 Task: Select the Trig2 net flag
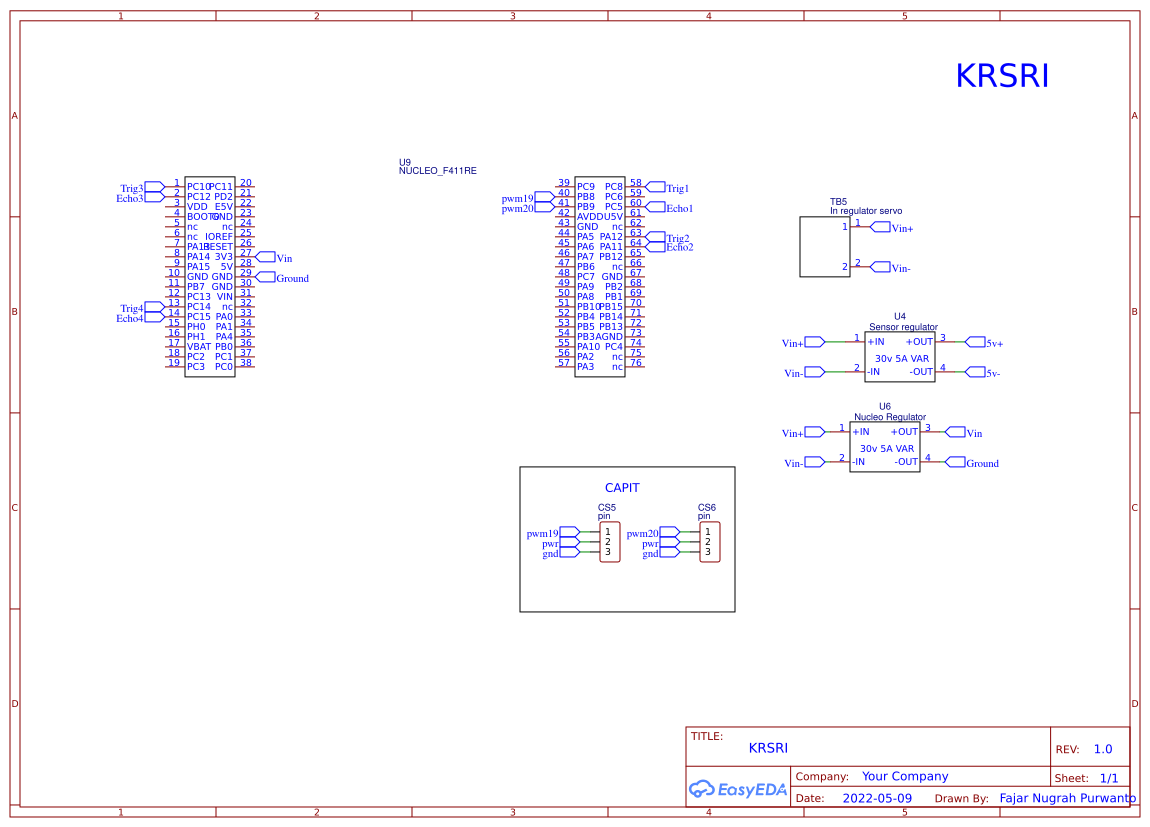[656, 237]
